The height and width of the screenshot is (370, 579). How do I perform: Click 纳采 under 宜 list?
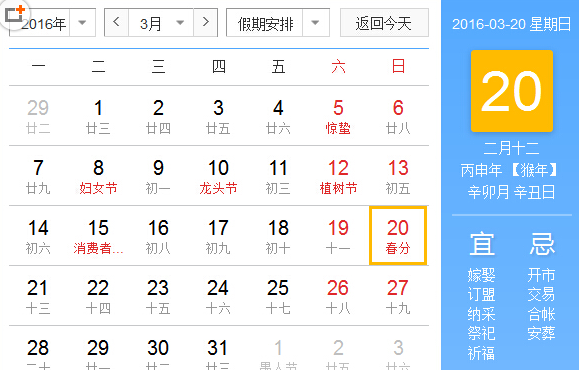tap(481, 314)
